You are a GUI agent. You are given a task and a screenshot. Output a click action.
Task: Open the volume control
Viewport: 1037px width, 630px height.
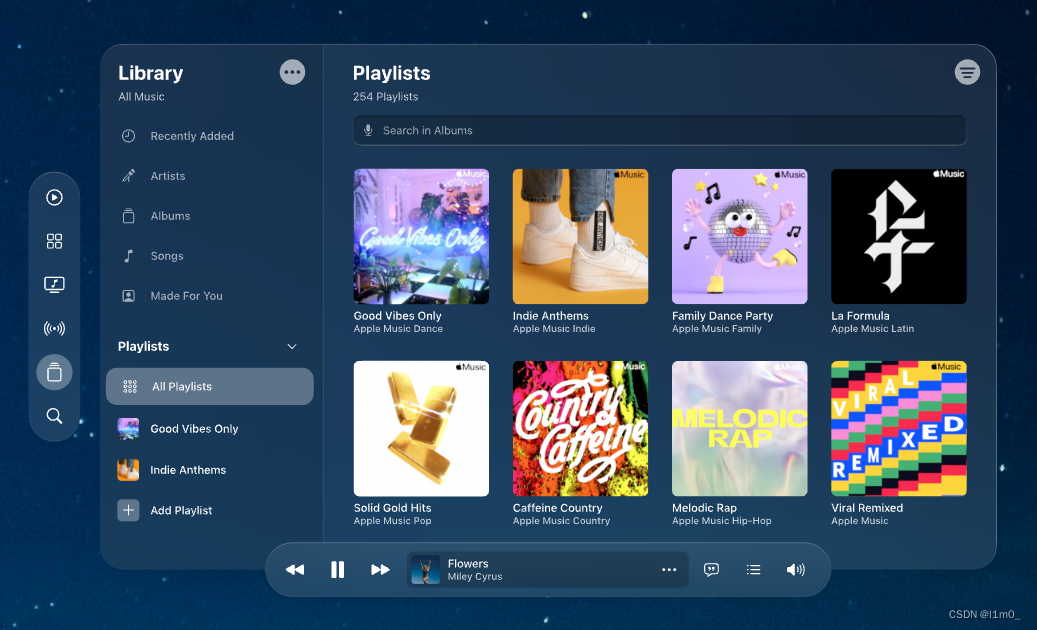796,569
